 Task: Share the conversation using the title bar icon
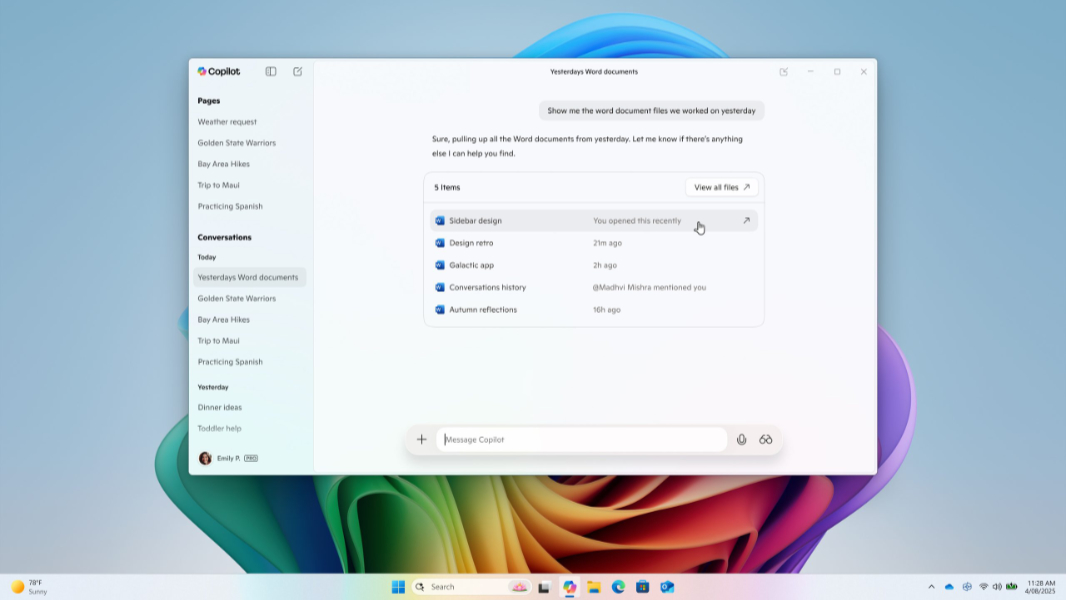coord(783,71)
